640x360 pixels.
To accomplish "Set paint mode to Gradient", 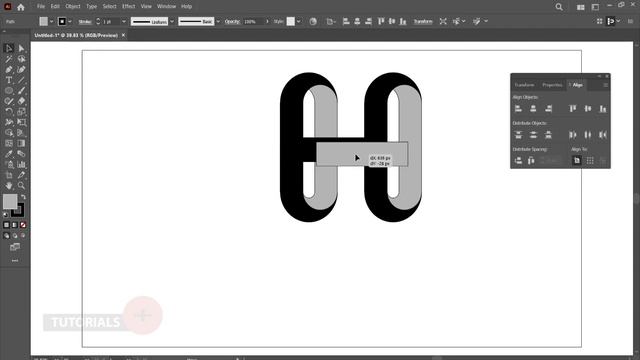I will pos(15,225).
